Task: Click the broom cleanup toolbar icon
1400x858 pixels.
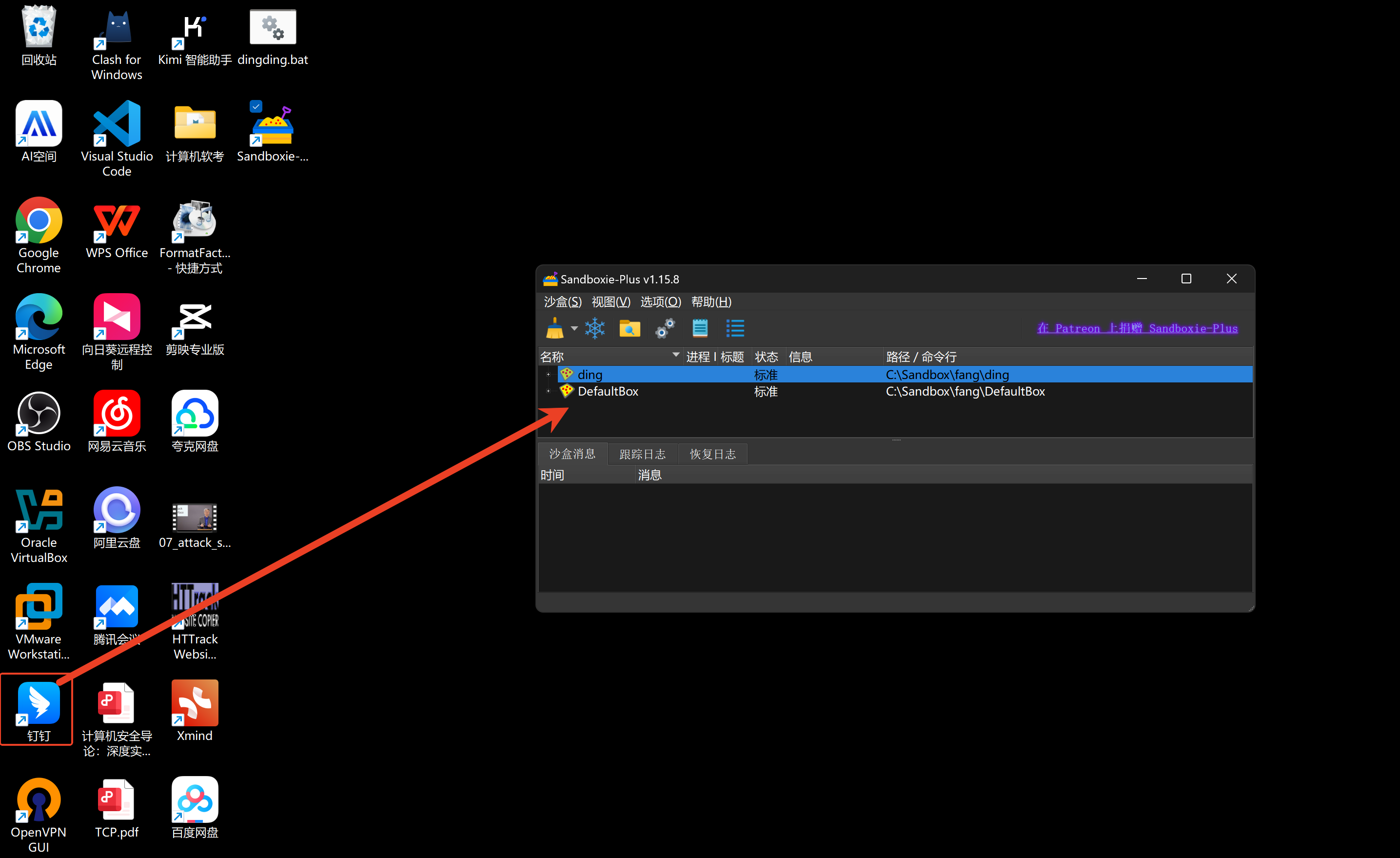Action: [x=554, y=328]
